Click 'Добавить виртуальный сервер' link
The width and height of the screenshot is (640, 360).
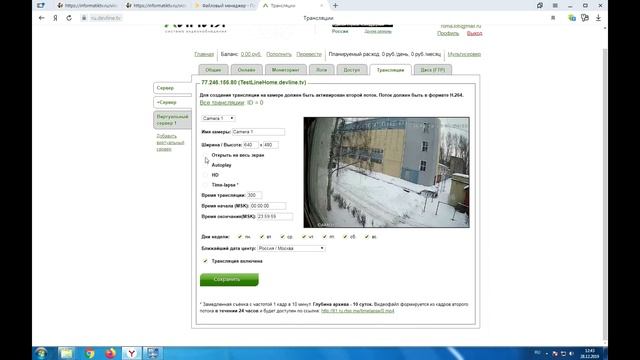click(170, 143)
